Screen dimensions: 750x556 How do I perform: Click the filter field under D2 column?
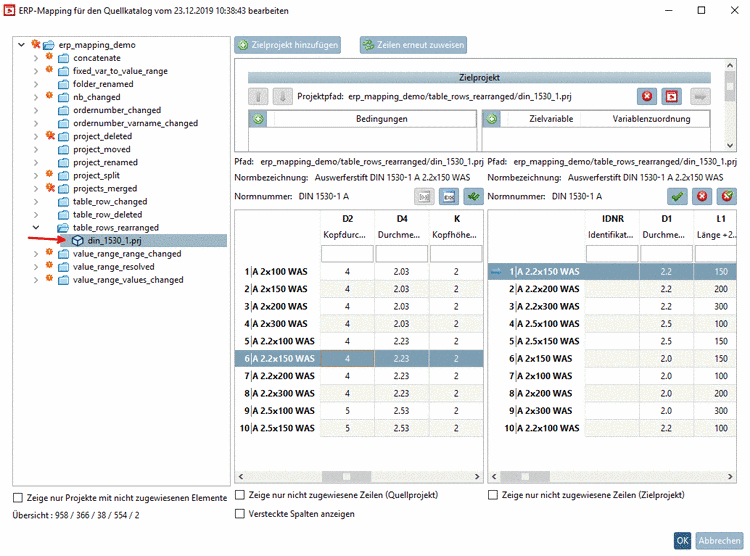(x=347, y=254)
